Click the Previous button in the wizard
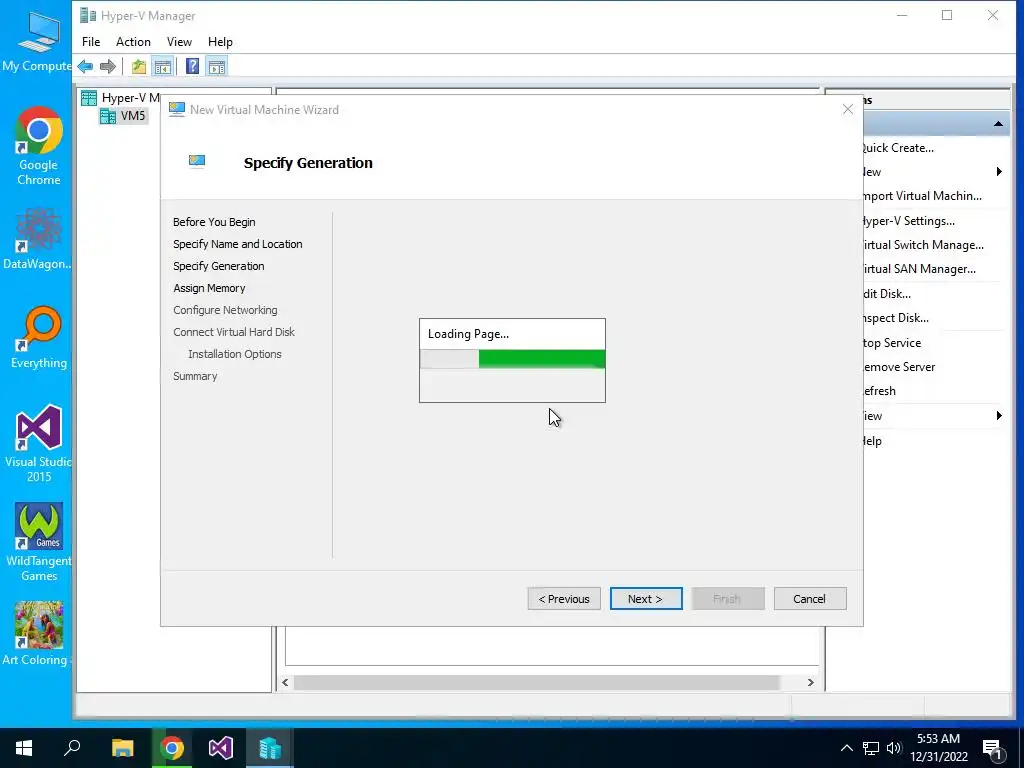This screenshot has width=1024, height=768. coord(564,599)
